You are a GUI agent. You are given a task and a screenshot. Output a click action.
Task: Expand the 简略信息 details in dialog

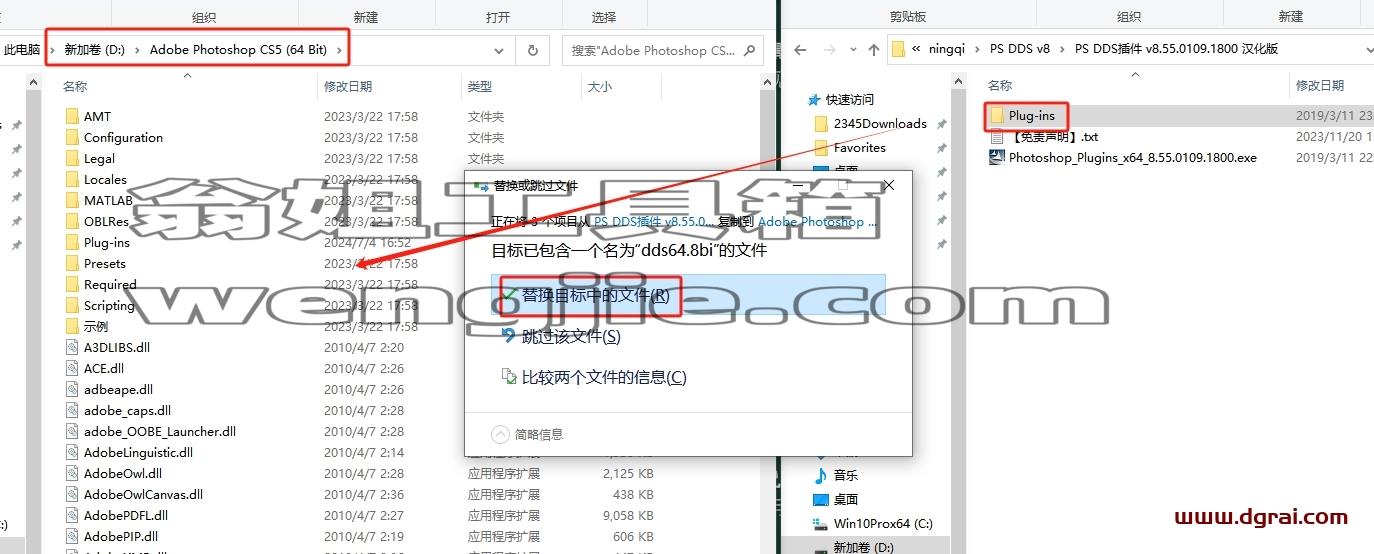[x=501, y=434]
